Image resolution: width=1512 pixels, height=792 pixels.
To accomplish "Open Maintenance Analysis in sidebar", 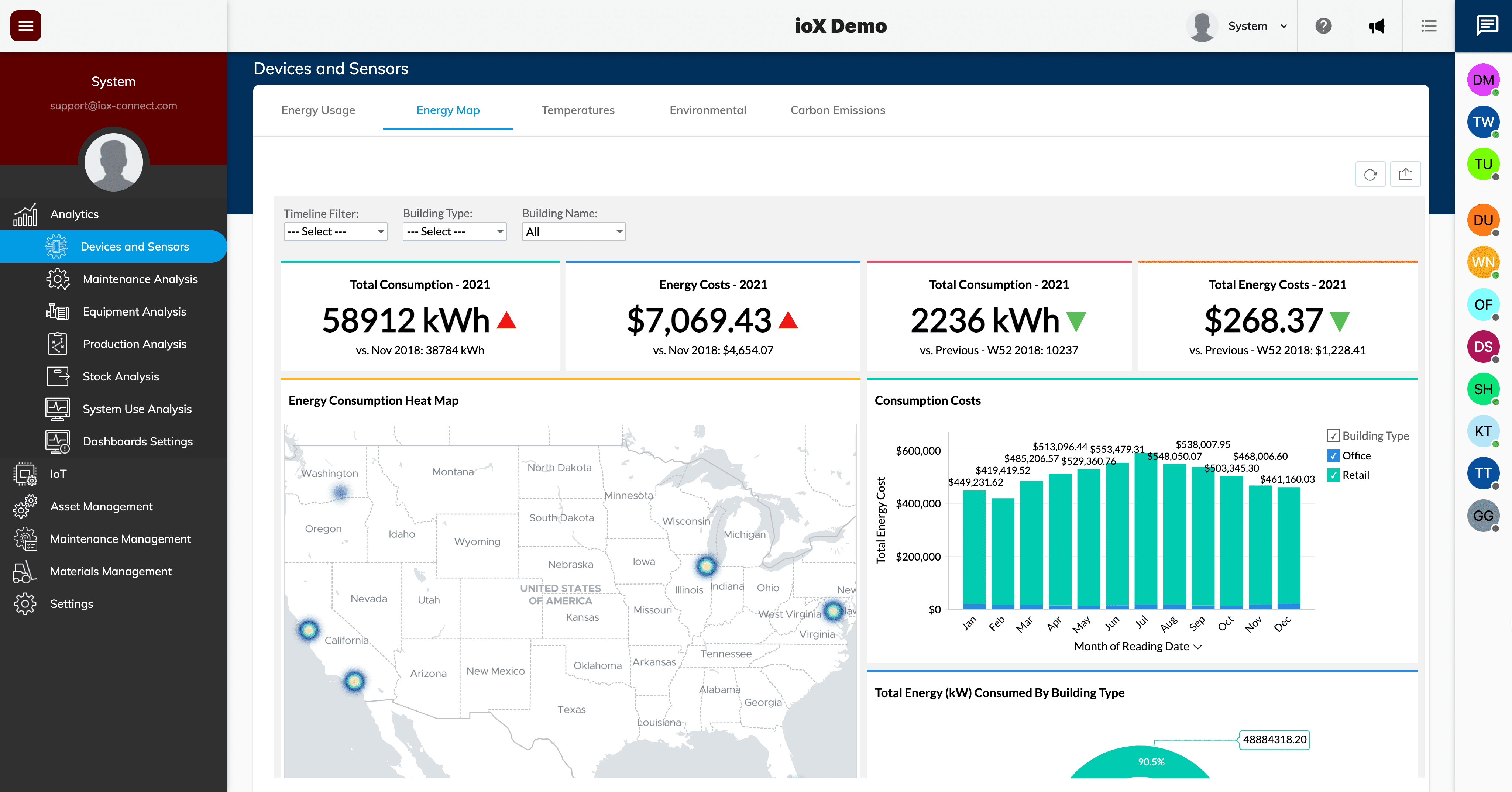I will [140, 279].
